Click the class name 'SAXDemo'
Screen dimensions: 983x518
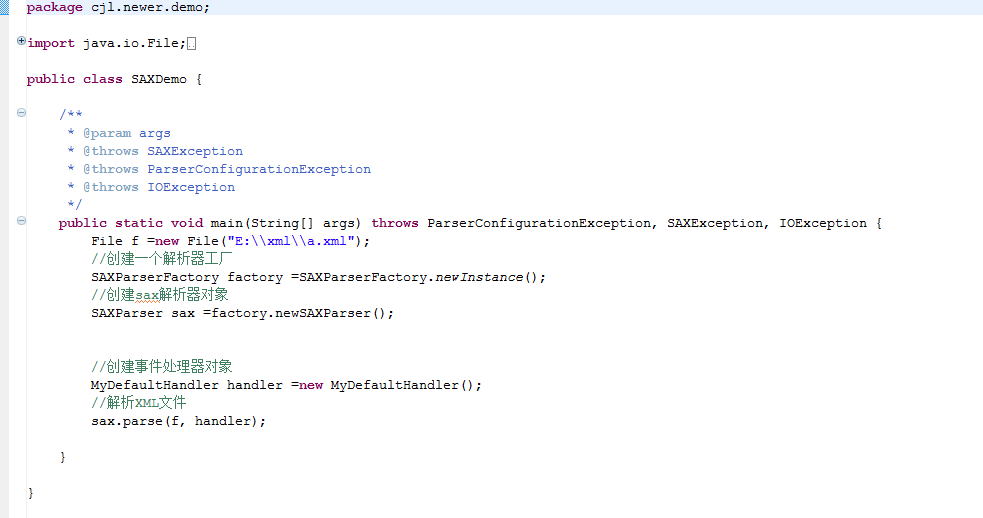pos(159,79)
